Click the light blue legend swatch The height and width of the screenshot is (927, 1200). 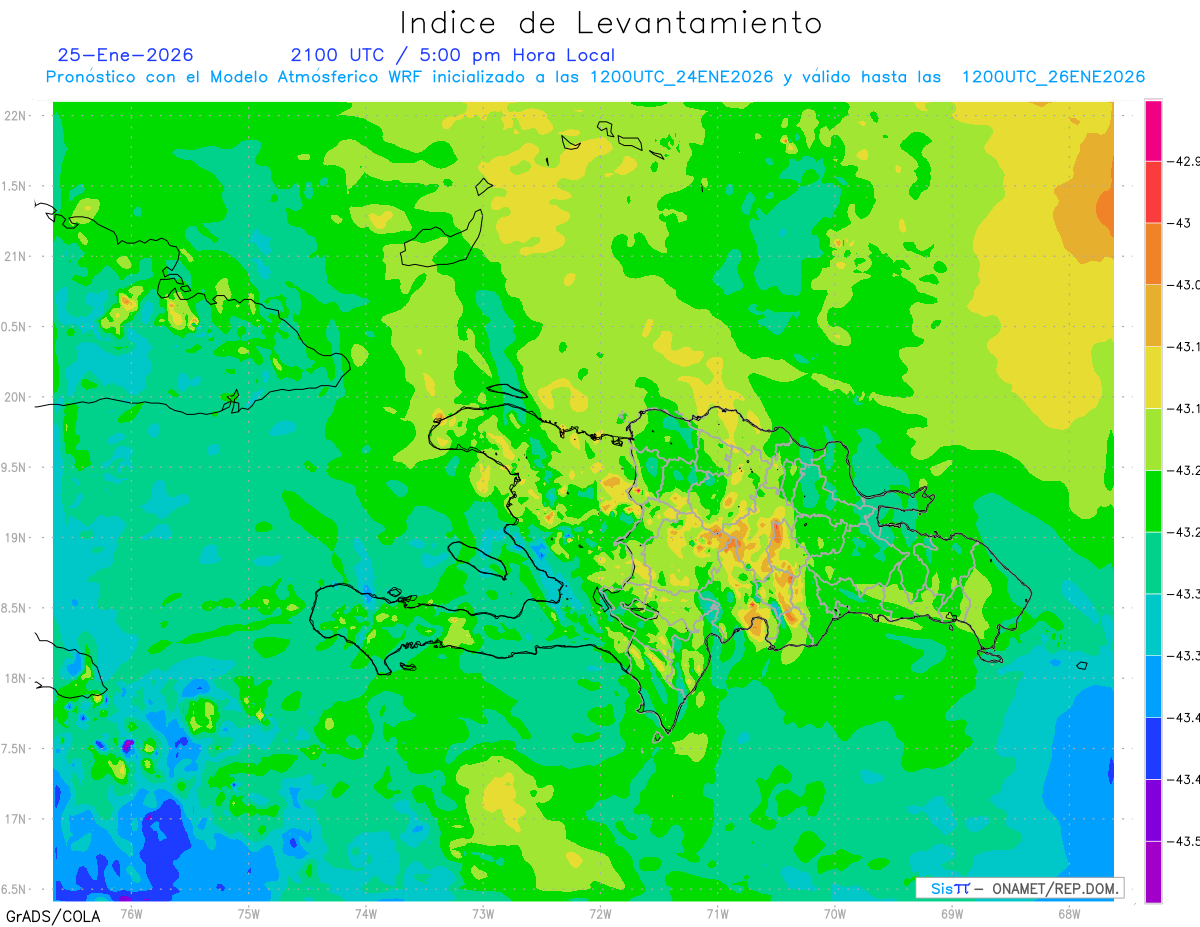coord(1153,686)
